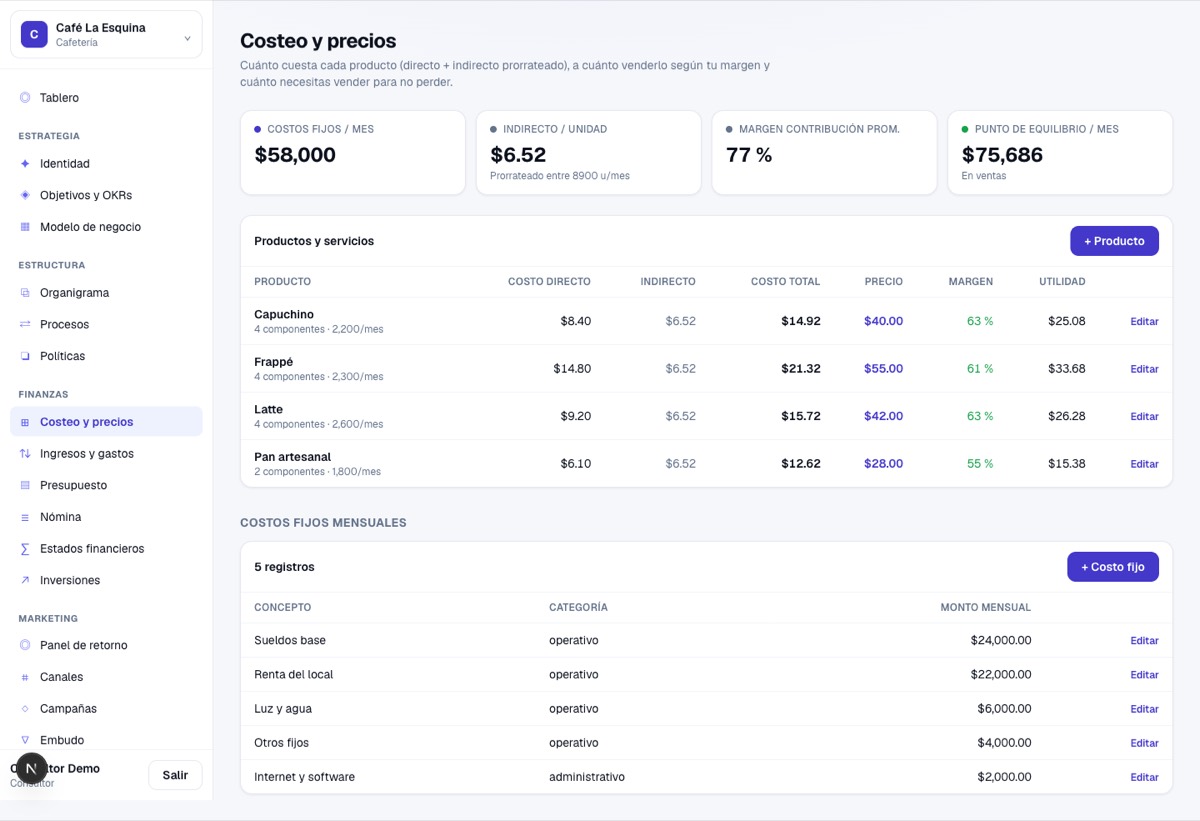Edit the Internet y software fixed cost
This screenshot has width=1200, height=821.
1144,777
